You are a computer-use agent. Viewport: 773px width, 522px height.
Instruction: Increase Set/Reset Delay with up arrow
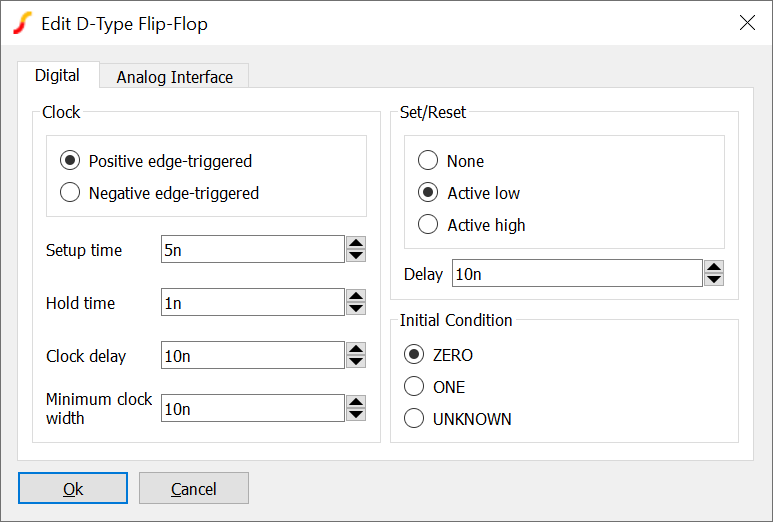(713, 267)
